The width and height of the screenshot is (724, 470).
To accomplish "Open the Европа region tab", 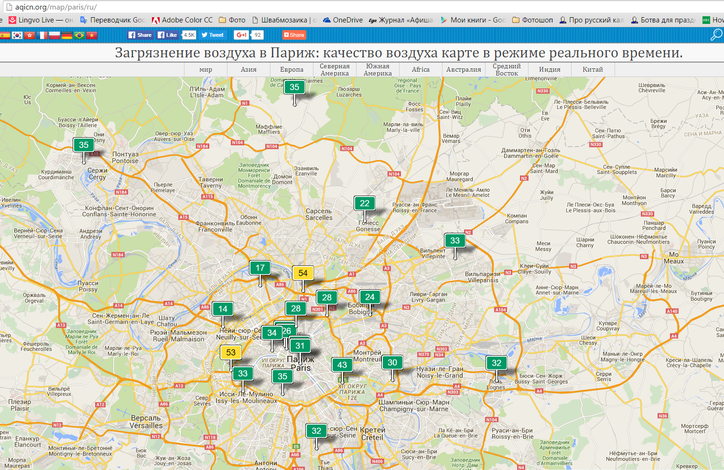I will (x=292, y=70).
